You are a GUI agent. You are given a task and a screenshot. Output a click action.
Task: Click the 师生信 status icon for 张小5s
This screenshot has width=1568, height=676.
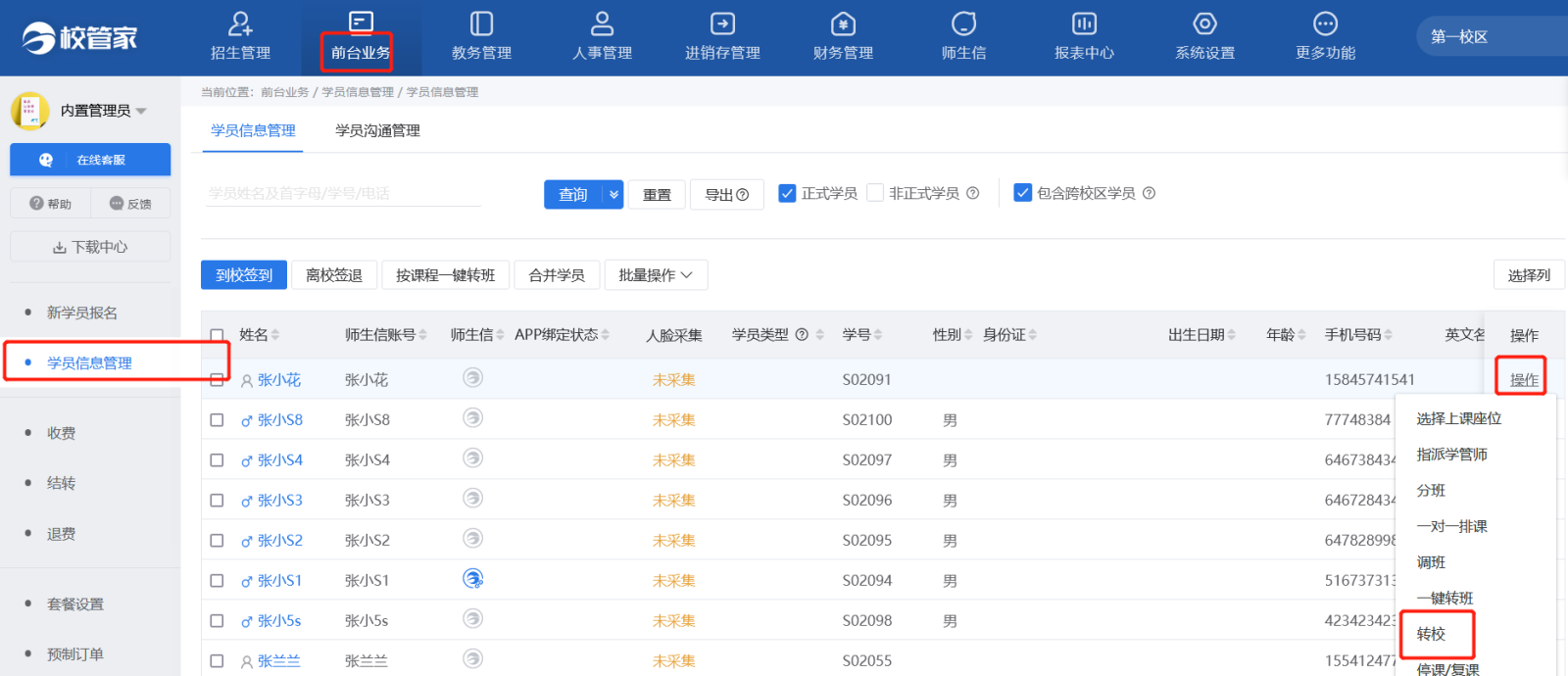coord(473,618)
